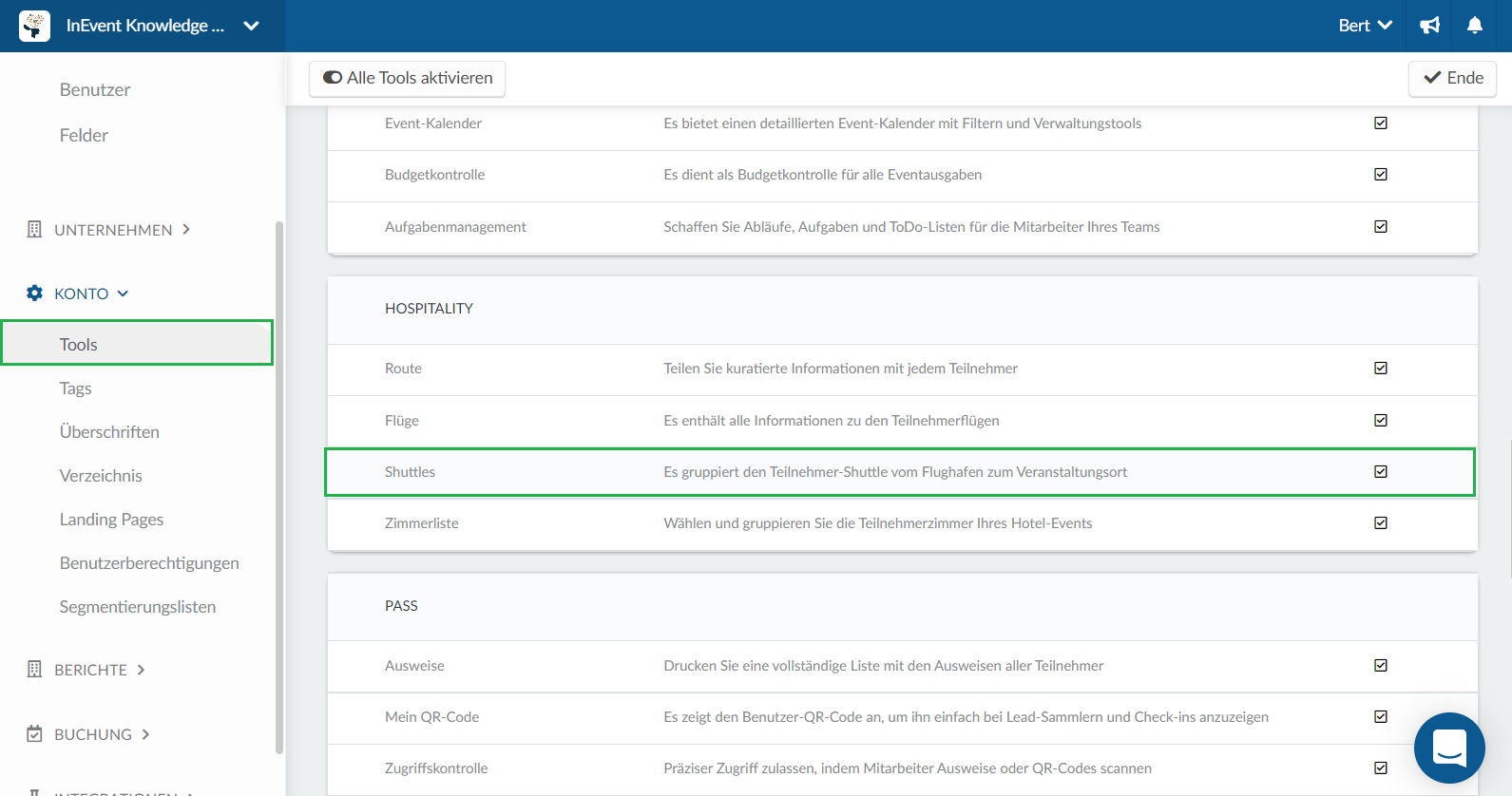Viewport: 1512px width, 796px height.
Task: Click the sidebar vertical scrollbar
Action: tap(279, 486)
